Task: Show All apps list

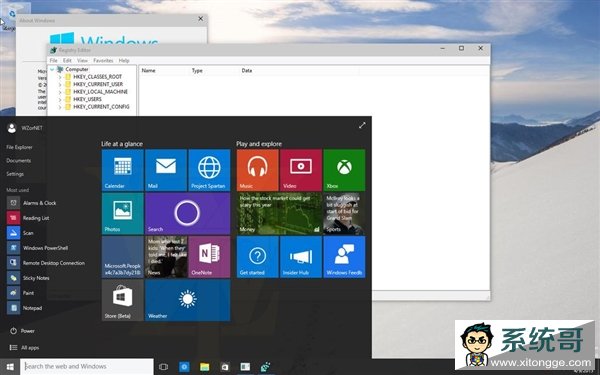Action: point(24,347)
